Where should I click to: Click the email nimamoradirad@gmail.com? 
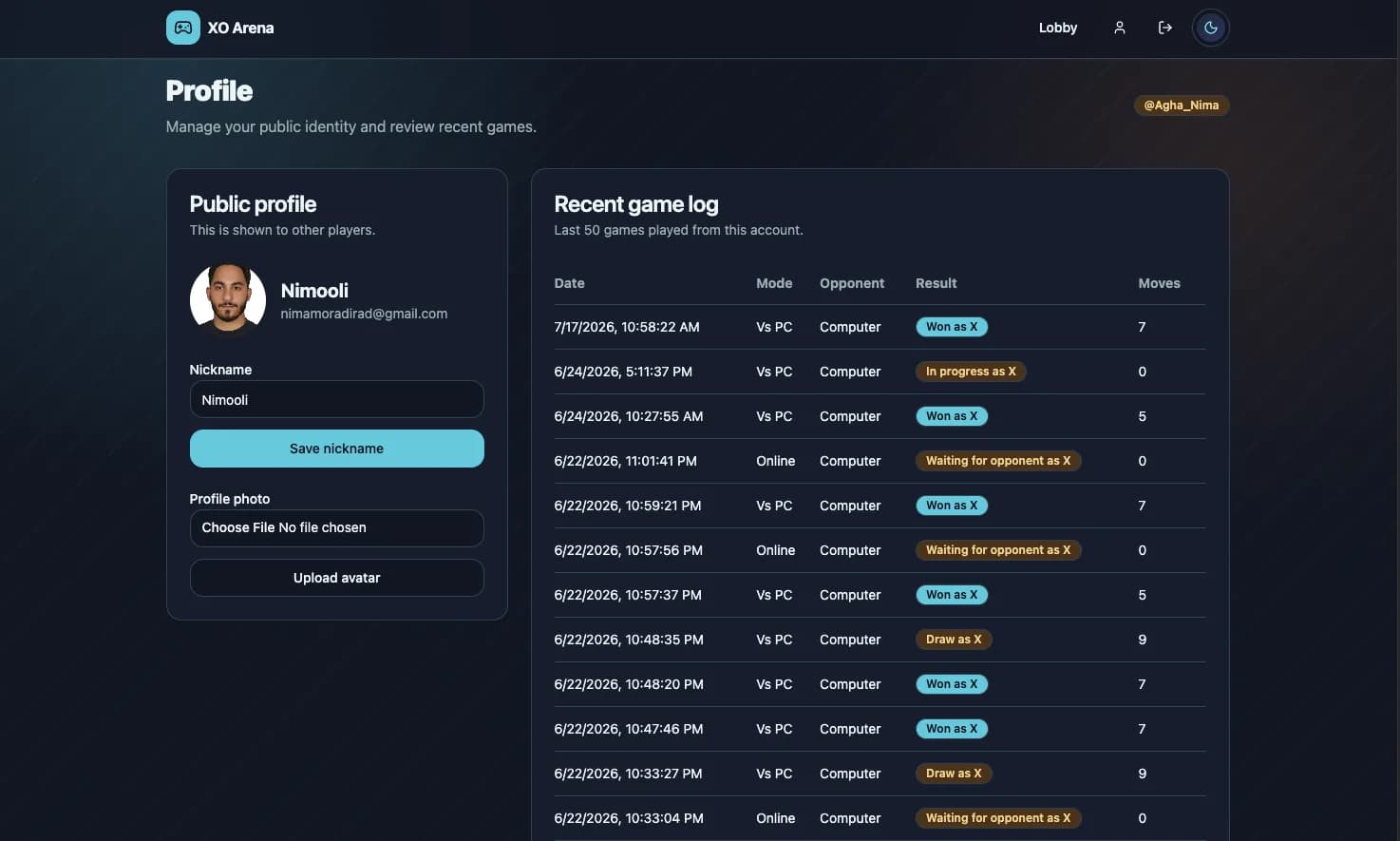tap(364, 314)
